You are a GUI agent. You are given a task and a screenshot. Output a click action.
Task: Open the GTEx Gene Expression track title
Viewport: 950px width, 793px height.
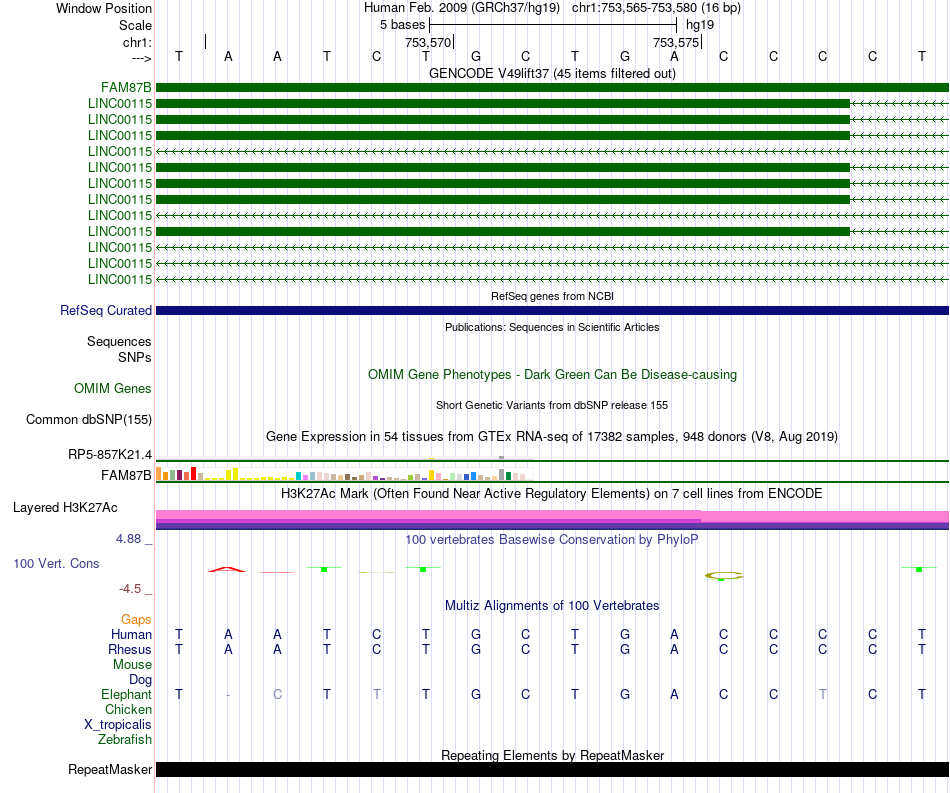552,437
